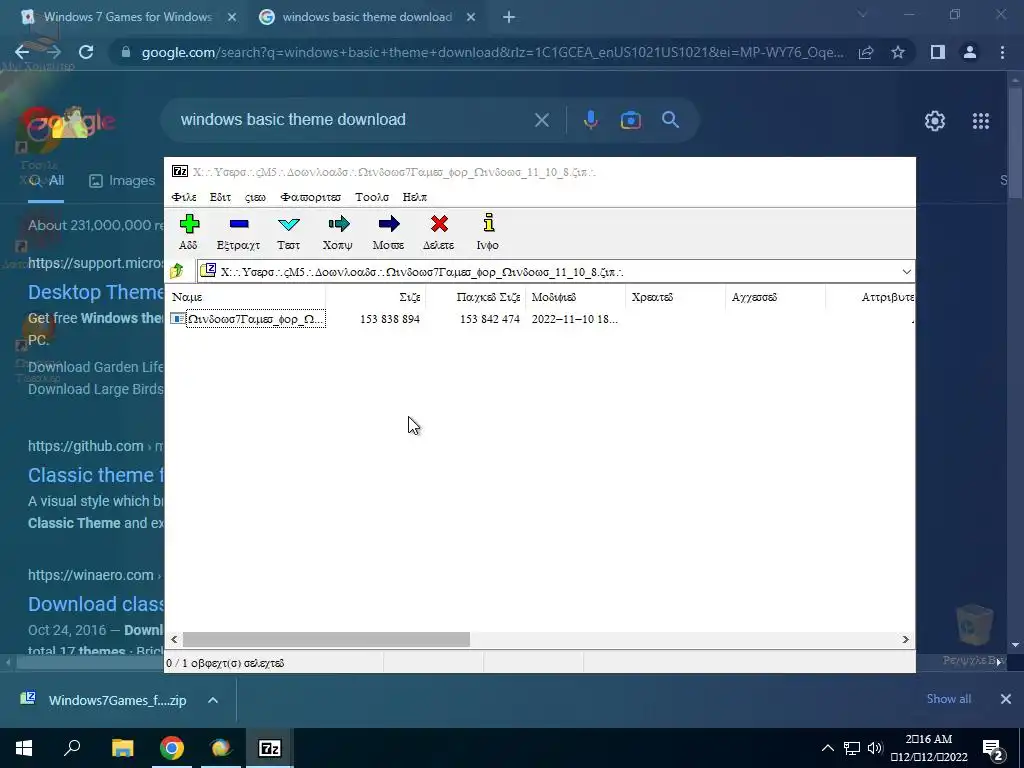
Task: Click the blue minus Extract icon in 7-Zip
Action: tap(239, 224)
